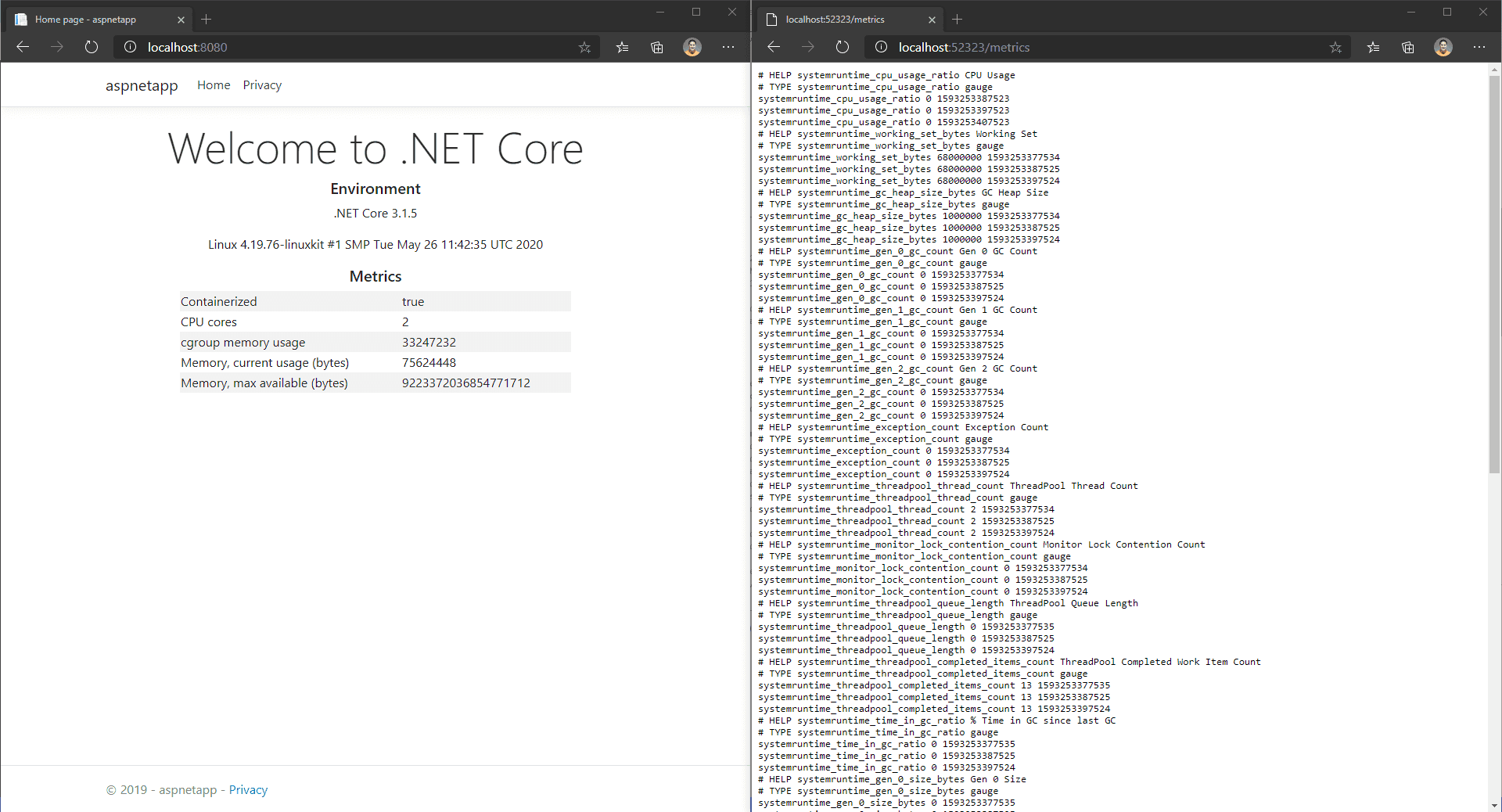View site info icon for localhost:52323
Viewport: 1502px width, 812px height.
point(881,47)
